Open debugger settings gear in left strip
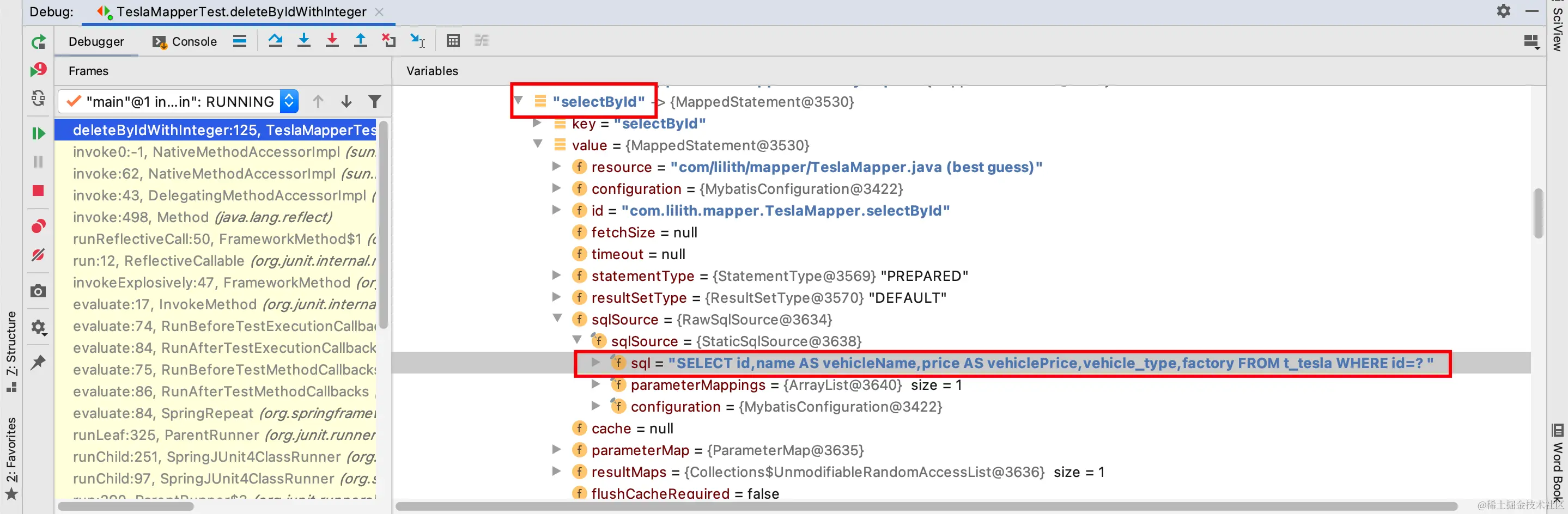The image size is (1568, 514). 38,327
